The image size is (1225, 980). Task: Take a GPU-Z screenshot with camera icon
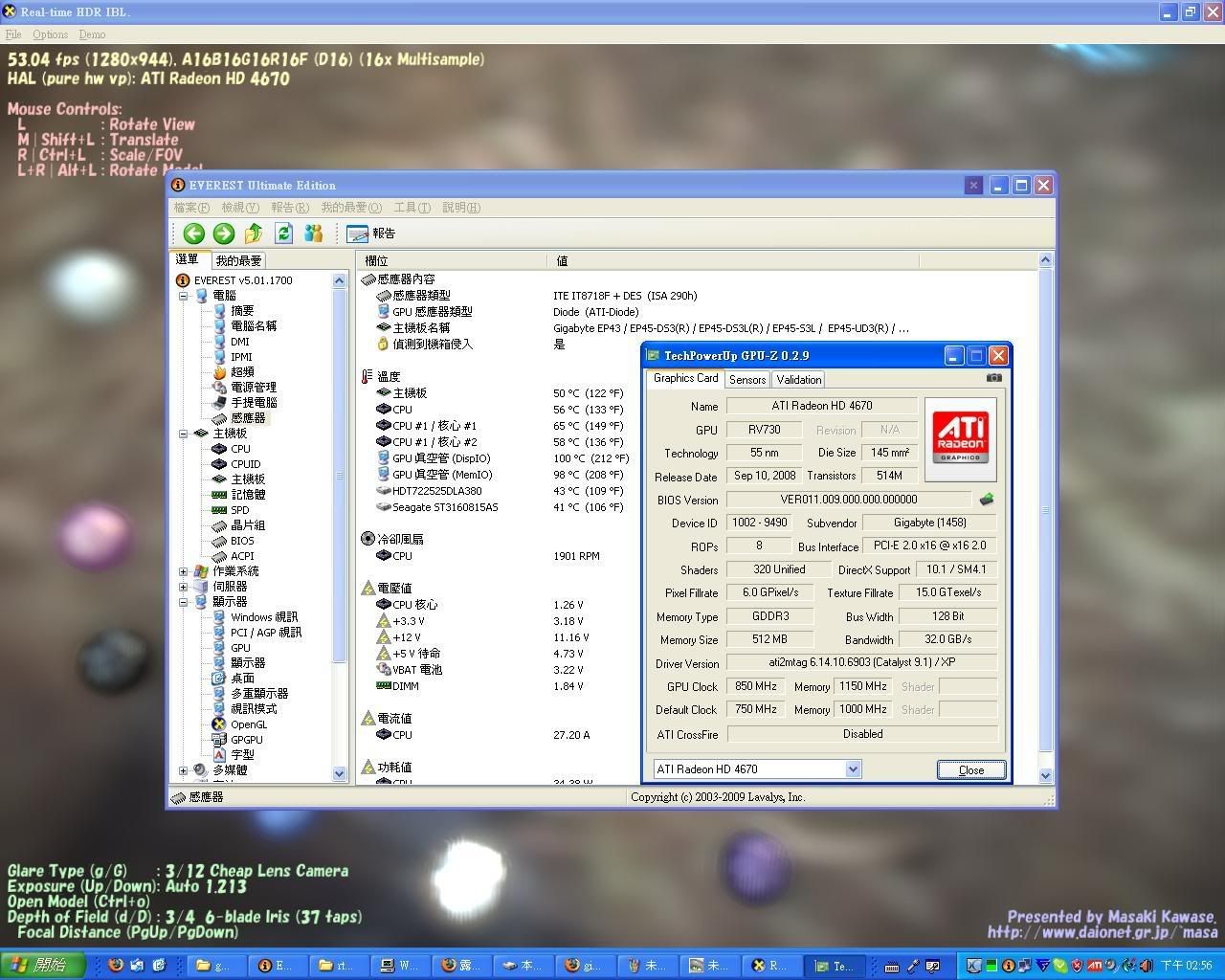[x=994, y=378]
